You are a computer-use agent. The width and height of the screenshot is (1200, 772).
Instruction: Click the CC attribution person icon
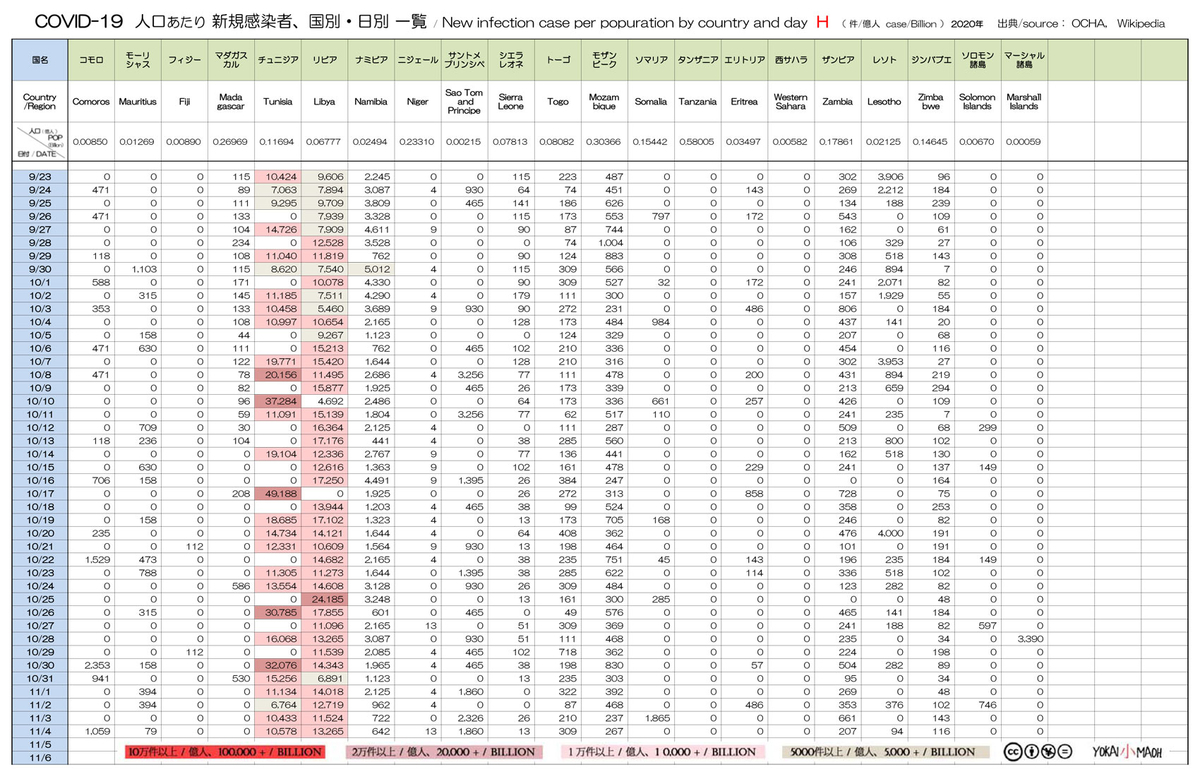click(1030, 751)
